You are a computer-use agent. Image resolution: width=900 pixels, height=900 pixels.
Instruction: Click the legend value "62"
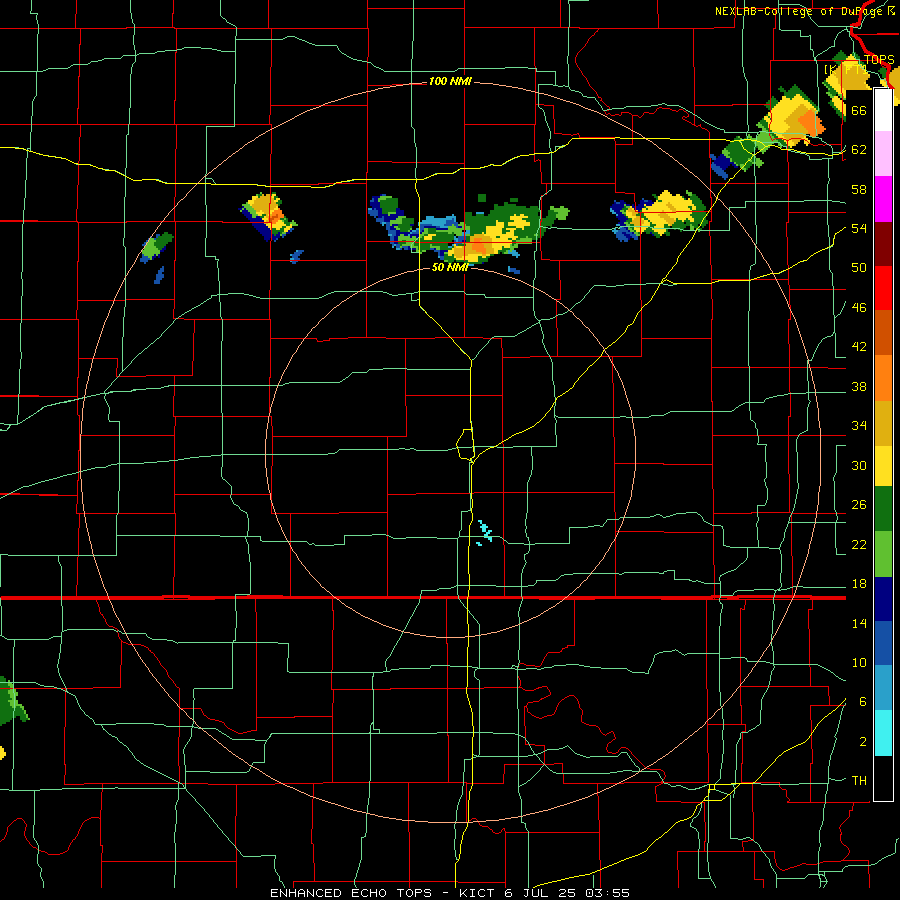point(859,150)
